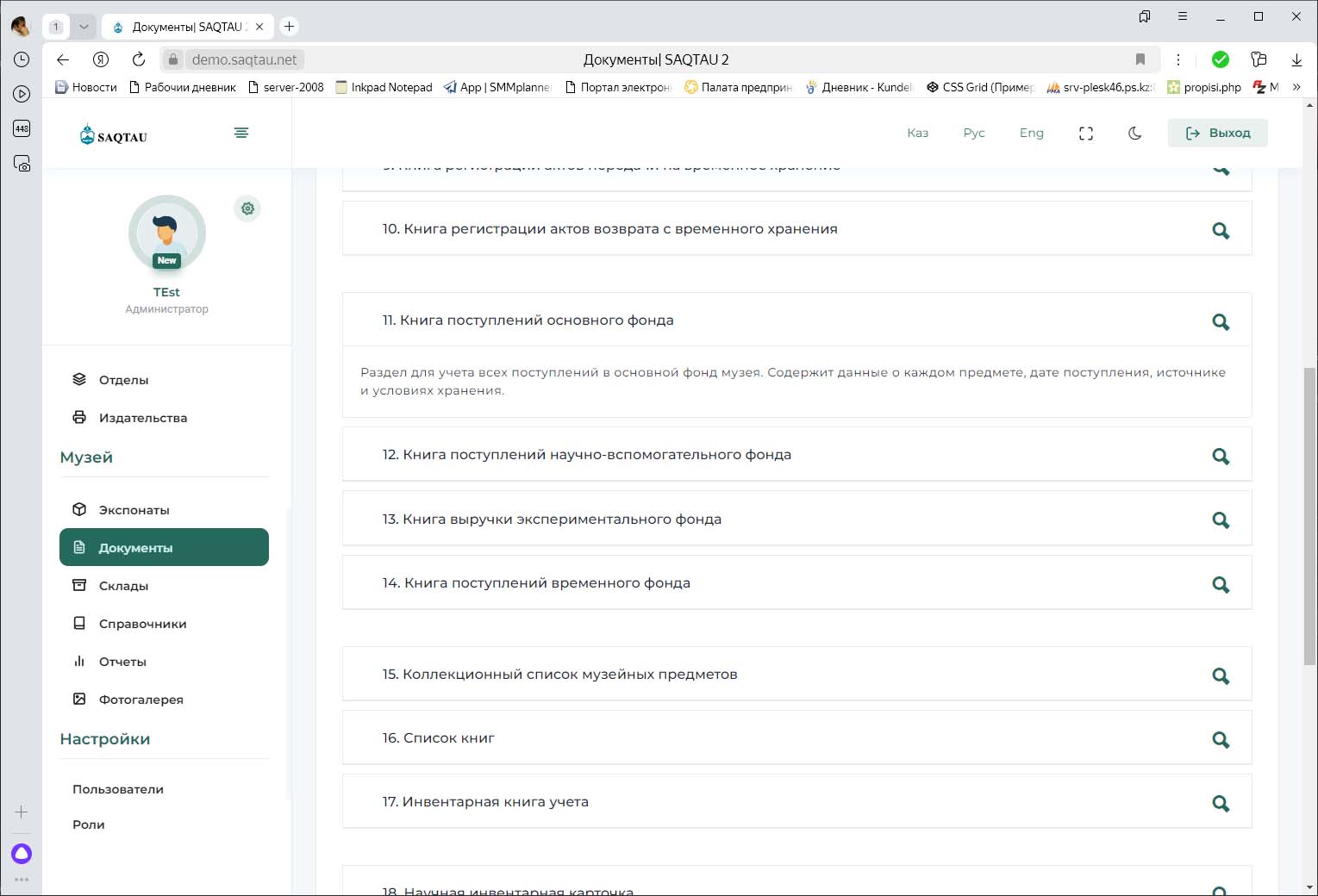Viewport: 1318px width, 896px height.
Task: Open the Пользователи settings link
Action: click(x=118, y=789)
